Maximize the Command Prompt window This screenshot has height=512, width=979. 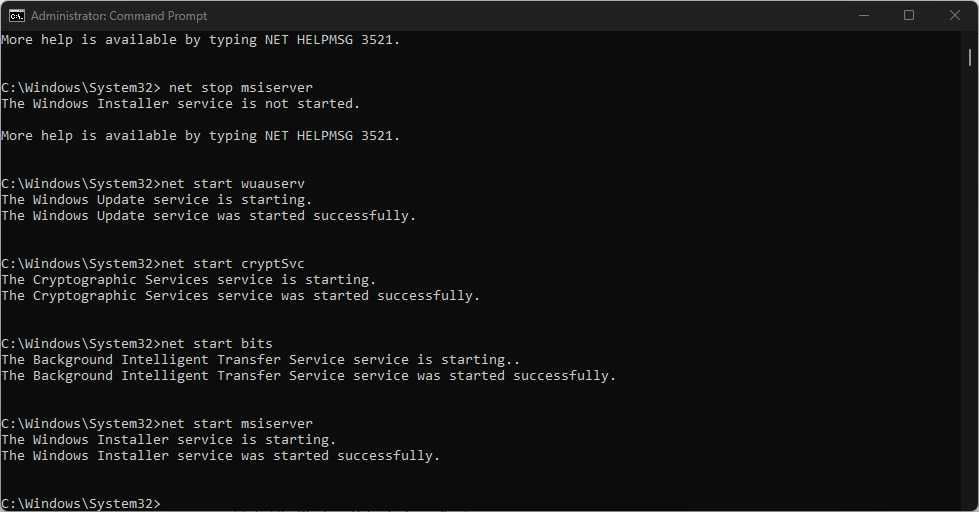point(908,15)
